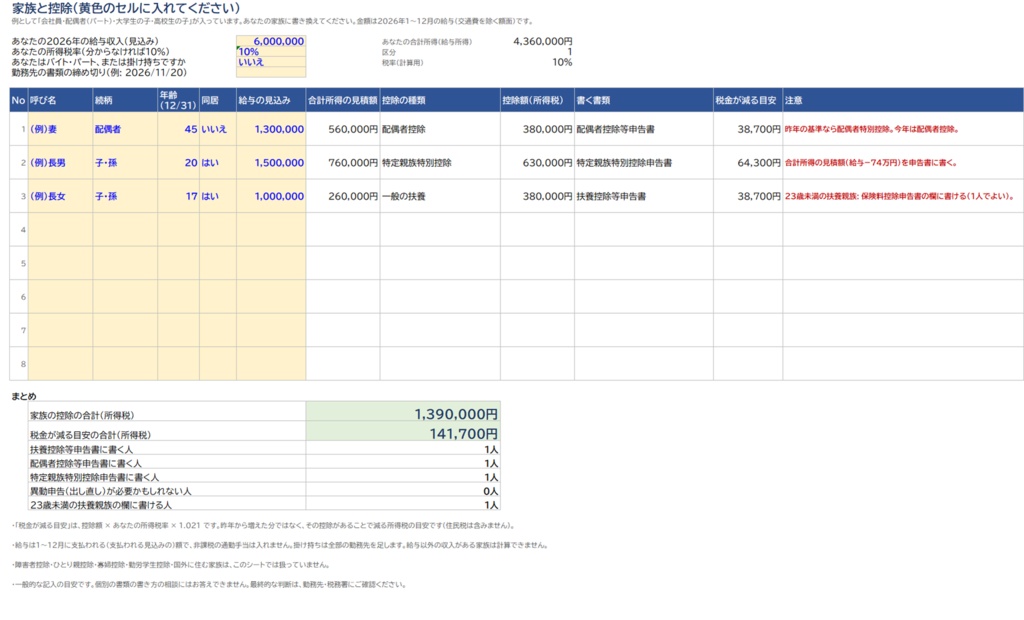
Task: Select the label 家族の控除の合計(所得税)
Action: pyautogui.click(x=82, y=416)
